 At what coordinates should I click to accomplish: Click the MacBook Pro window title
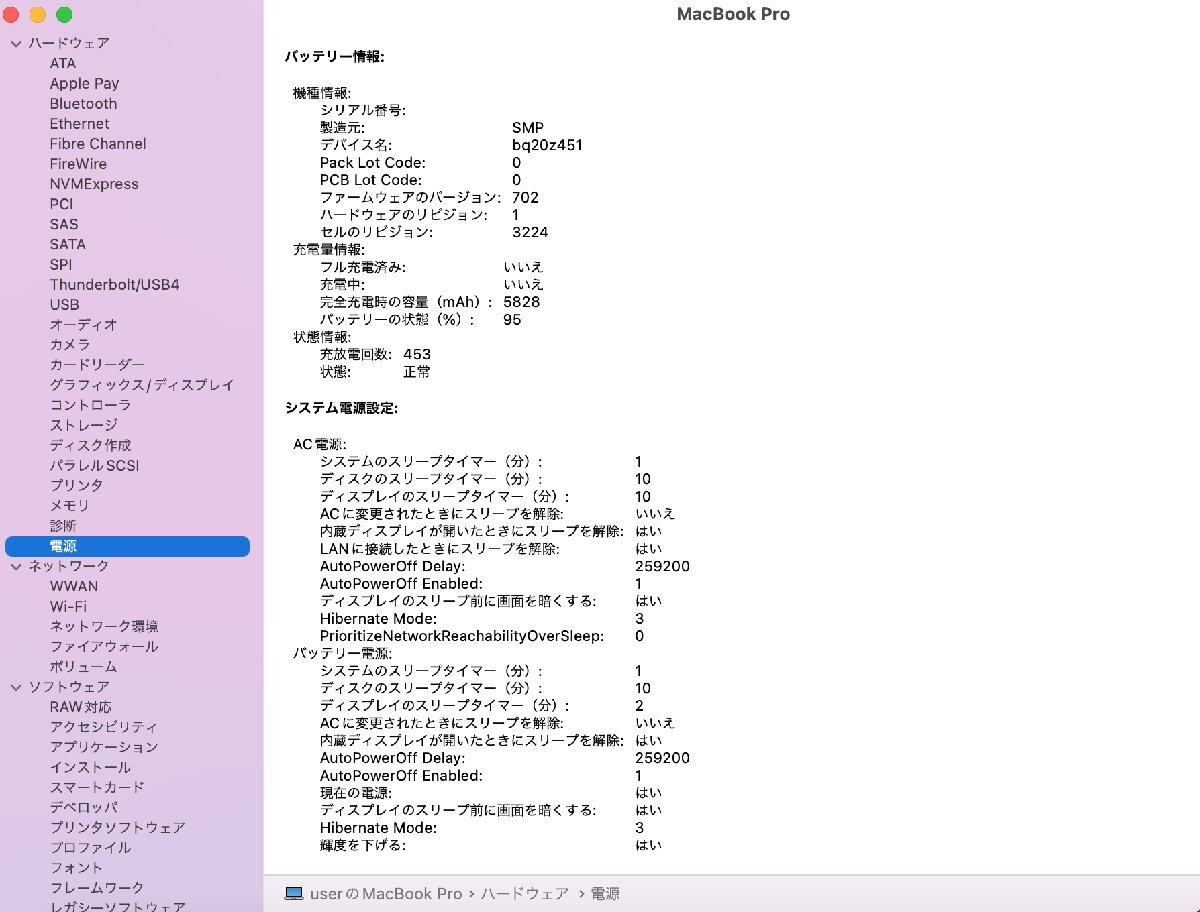[x=733, y=14]
